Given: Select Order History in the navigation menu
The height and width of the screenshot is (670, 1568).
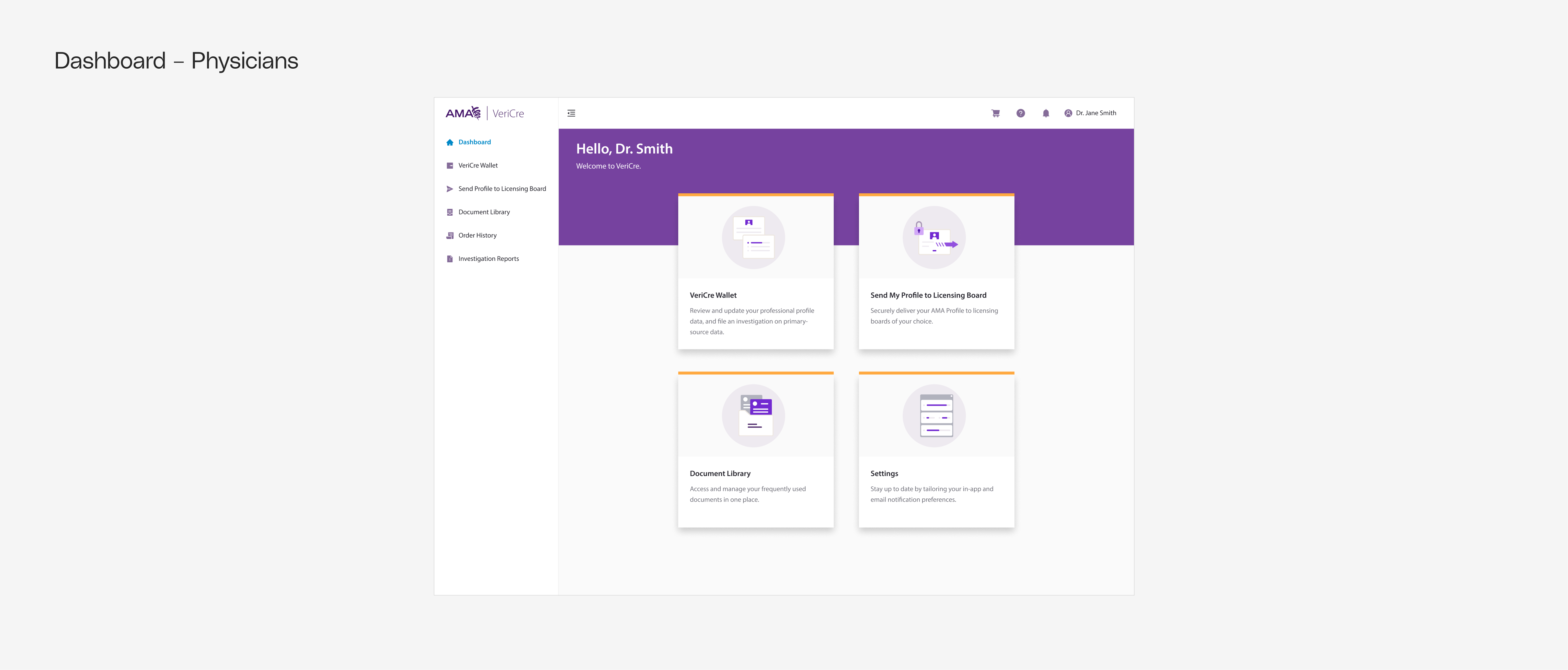Looking at the screenshot, I should click(477, 235).
